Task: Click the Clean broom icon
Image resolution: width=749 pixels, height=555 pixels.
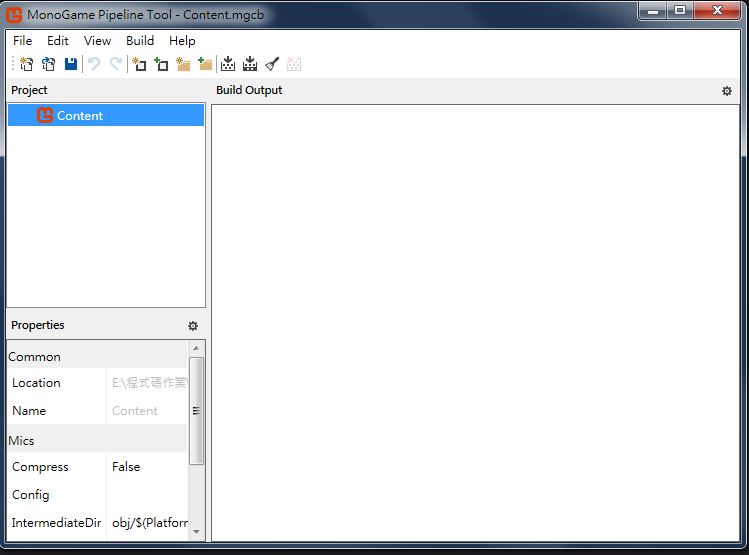Action: [272, 64]
